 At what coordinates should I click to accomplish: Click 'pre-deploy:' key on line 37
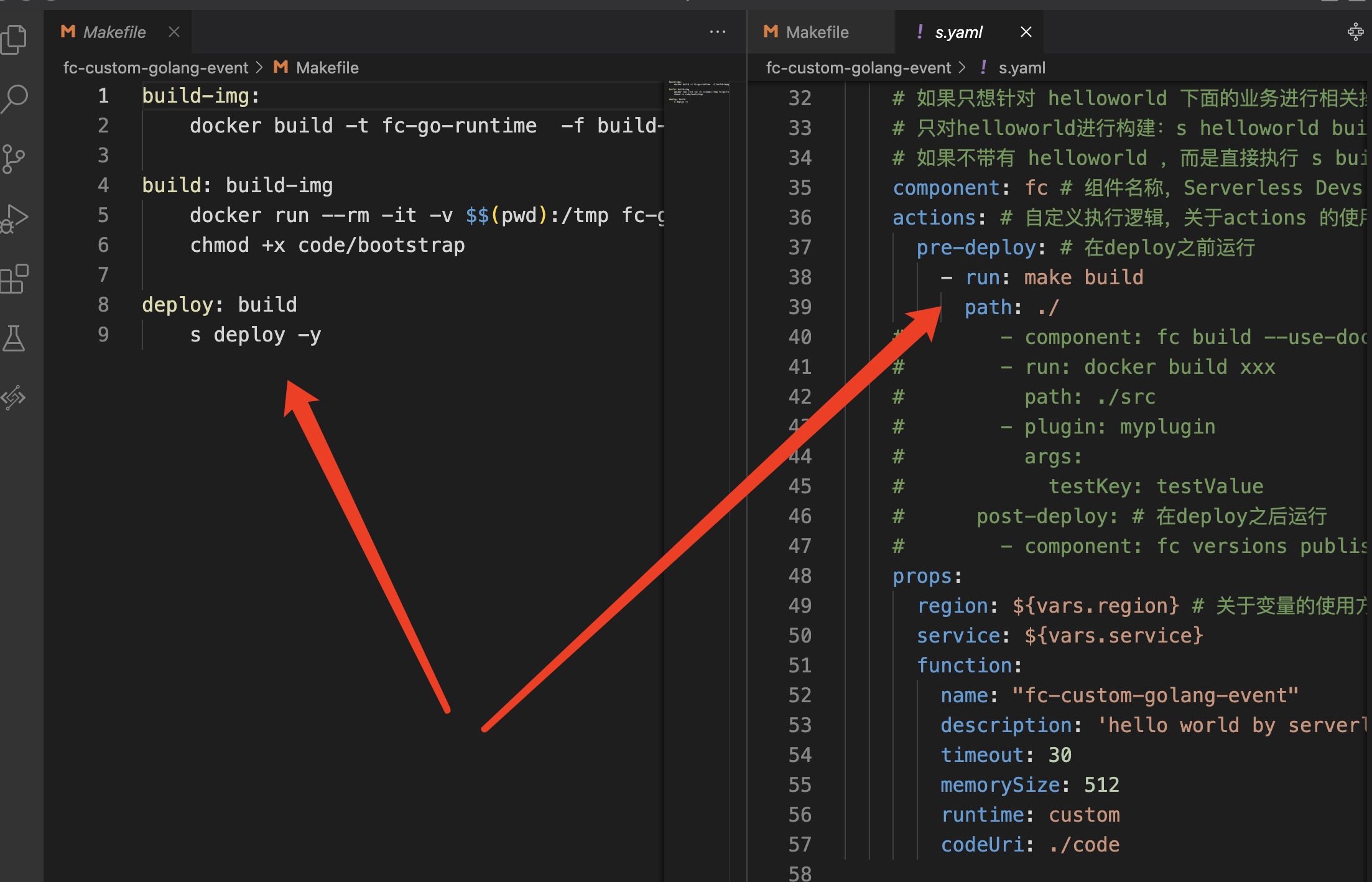[x=981, y=248]
